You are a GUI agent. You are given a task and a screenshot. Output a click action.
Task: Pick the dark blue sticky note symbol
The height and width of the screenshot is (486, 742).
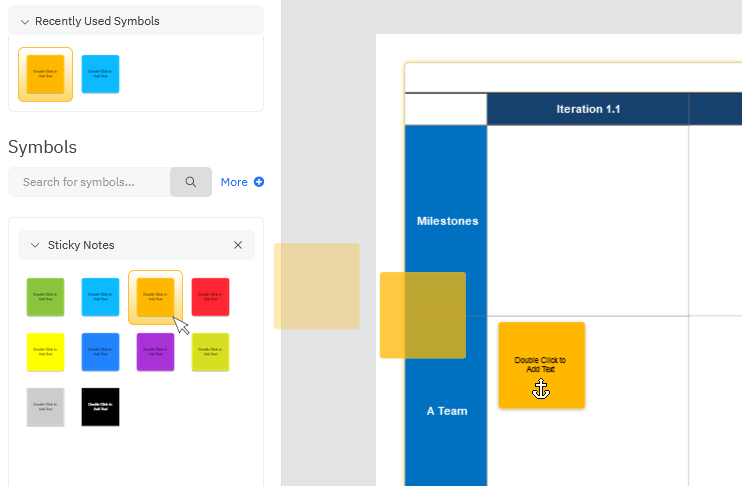click(100, 352)
